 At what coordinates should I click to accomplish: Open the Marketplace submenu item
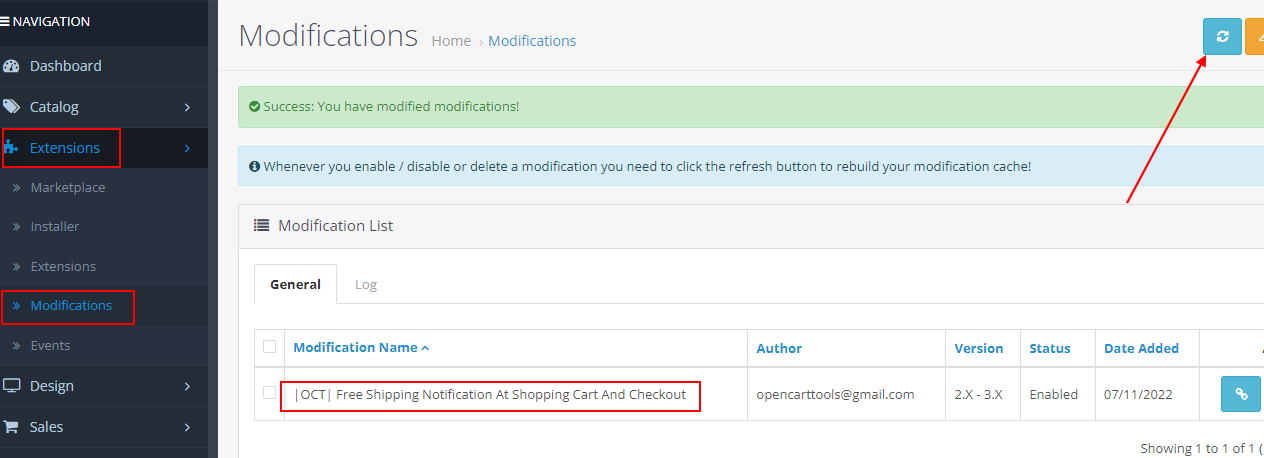click(67, 188)
